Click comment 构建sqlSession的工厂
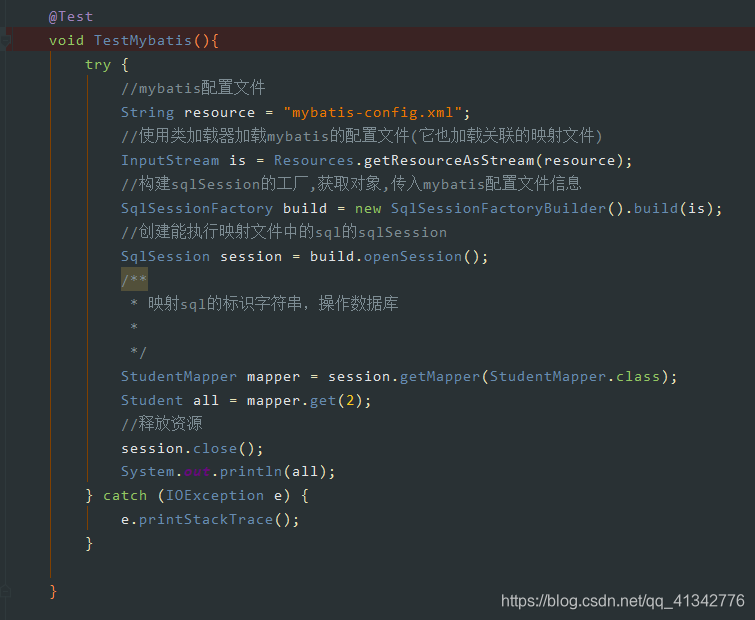Image resolution: width=755 pixels, height=620 pixels. (x=351, y=184)
